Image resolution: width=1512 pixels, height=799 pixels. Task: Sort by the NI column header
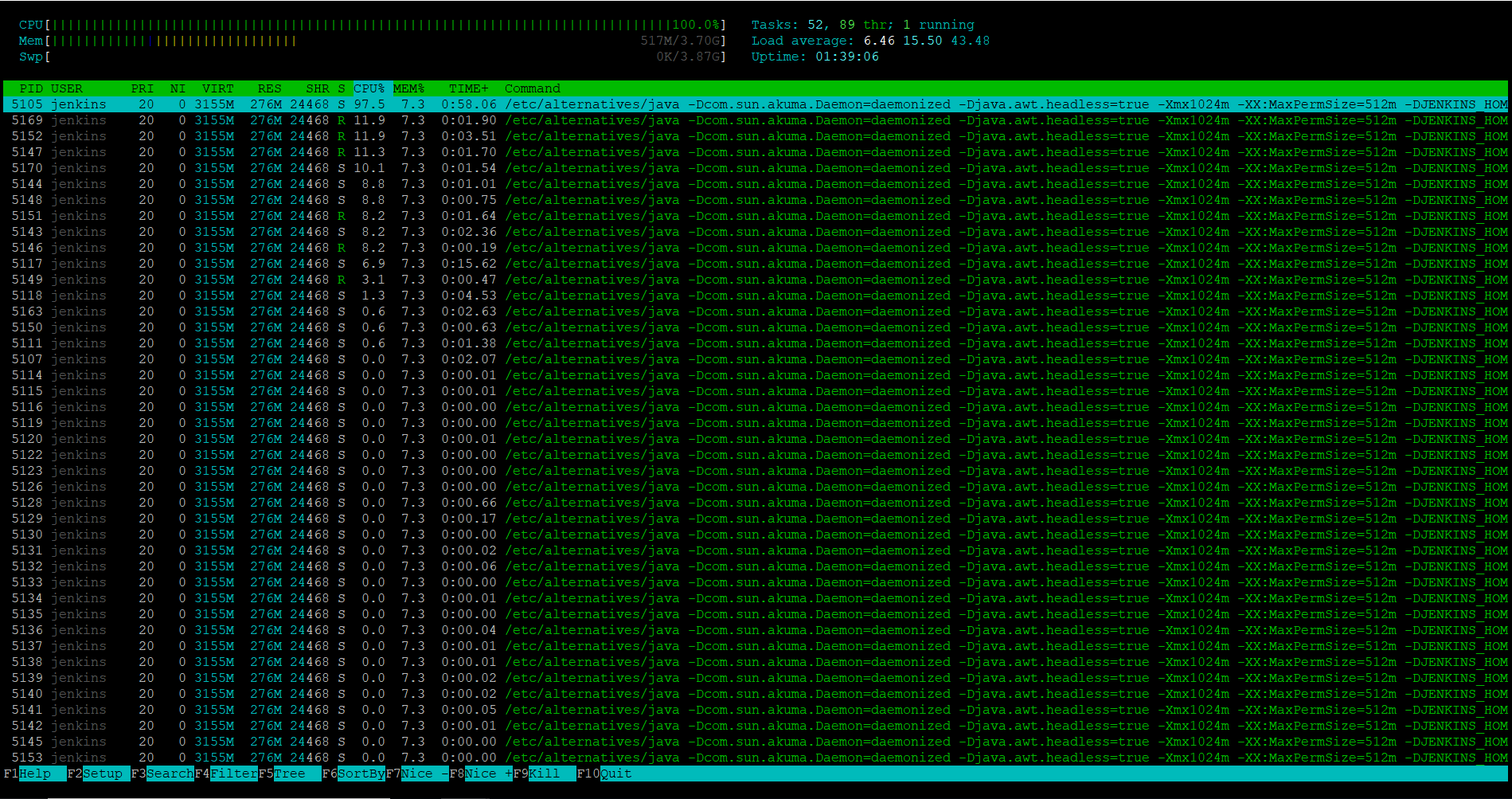pyautogui.click(x=178, y=88)
